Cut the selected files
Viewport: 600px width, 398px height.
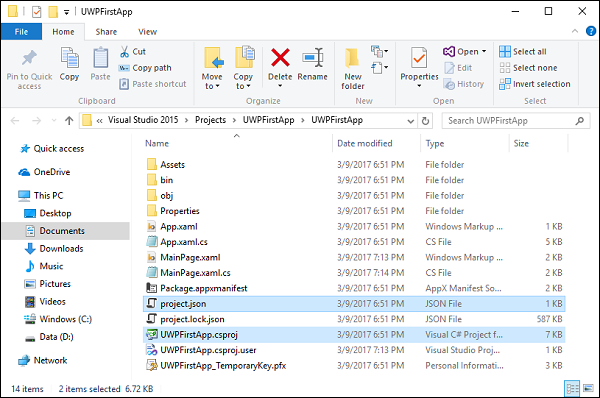coord(133,51)
